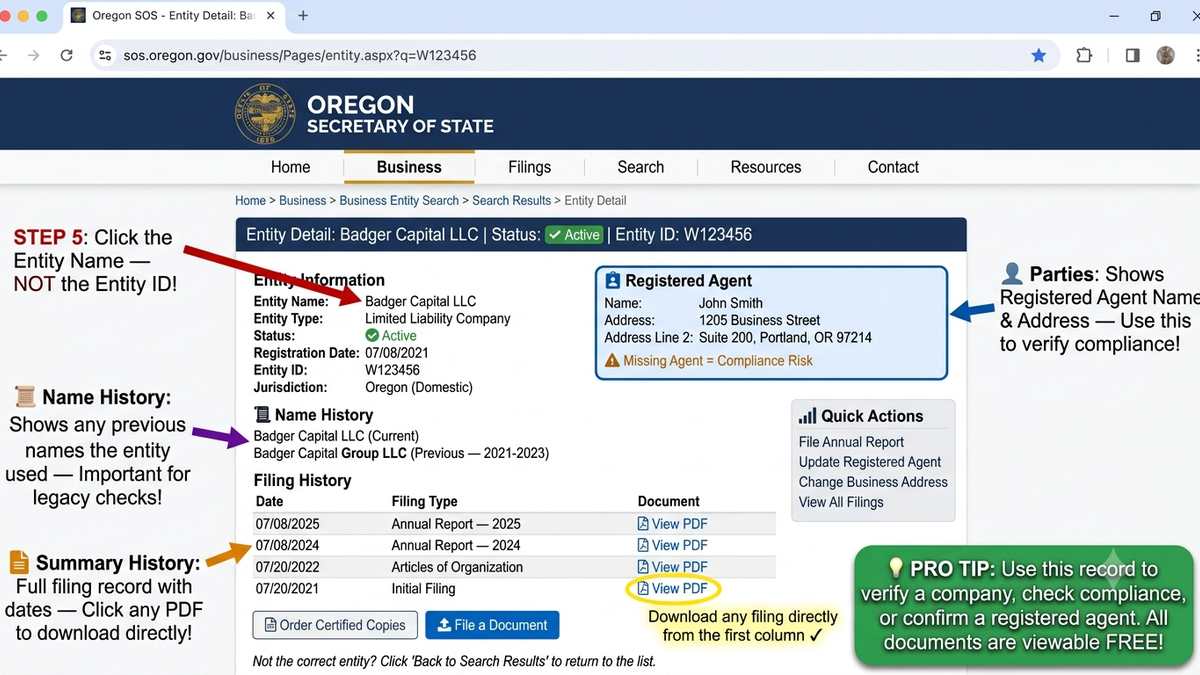Click the Entity ID W123456 value
This screenshot has width=1200, height=675.
(392, 370)
